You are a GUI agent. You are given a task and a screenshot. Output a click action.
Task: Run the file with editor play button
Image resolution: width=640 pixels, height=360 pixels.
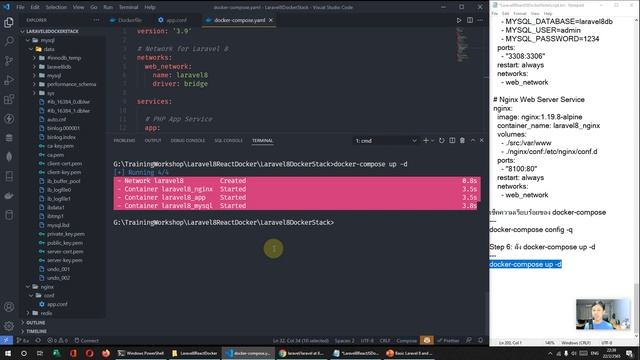click(458, 20)
